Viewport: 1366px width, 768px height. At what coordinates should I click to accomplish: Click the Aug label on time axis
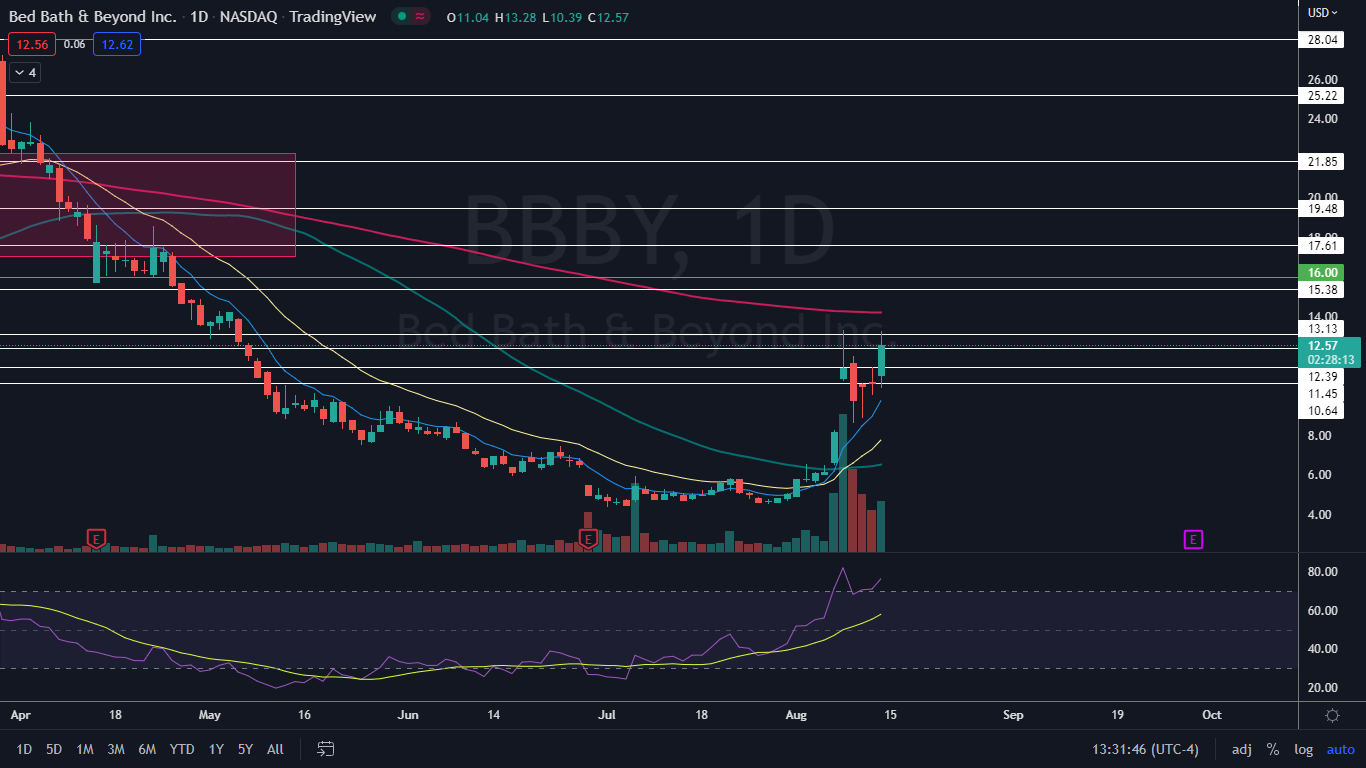point(796,715)
